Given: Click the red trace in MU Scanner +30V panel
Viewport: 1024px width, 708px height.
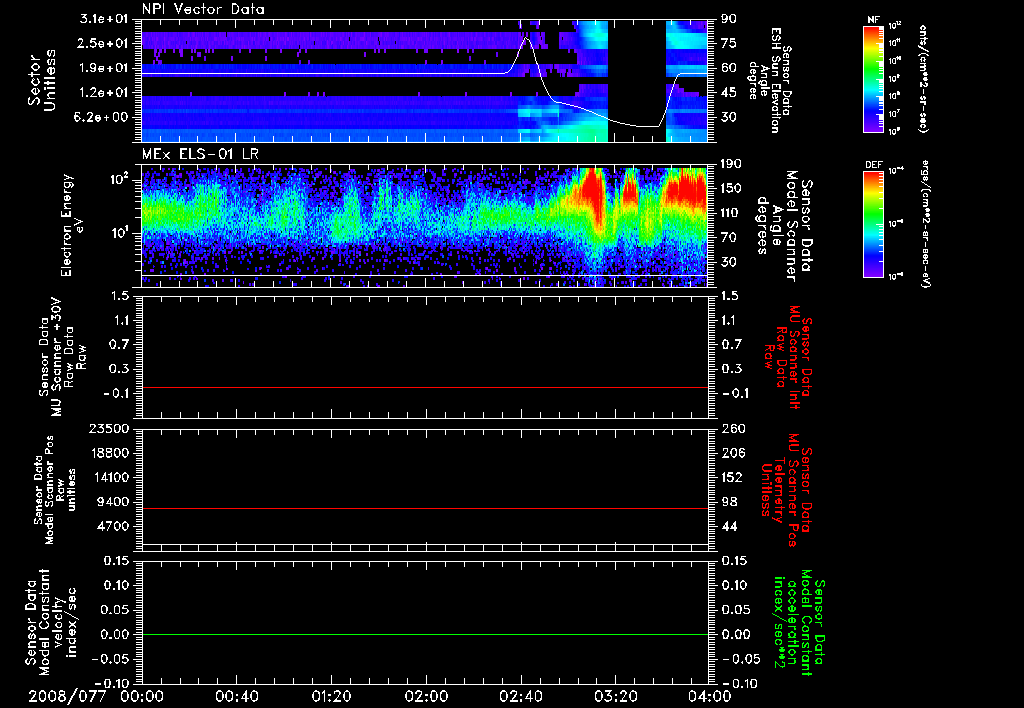Looking at the screenshot, I should click(425, 387).
